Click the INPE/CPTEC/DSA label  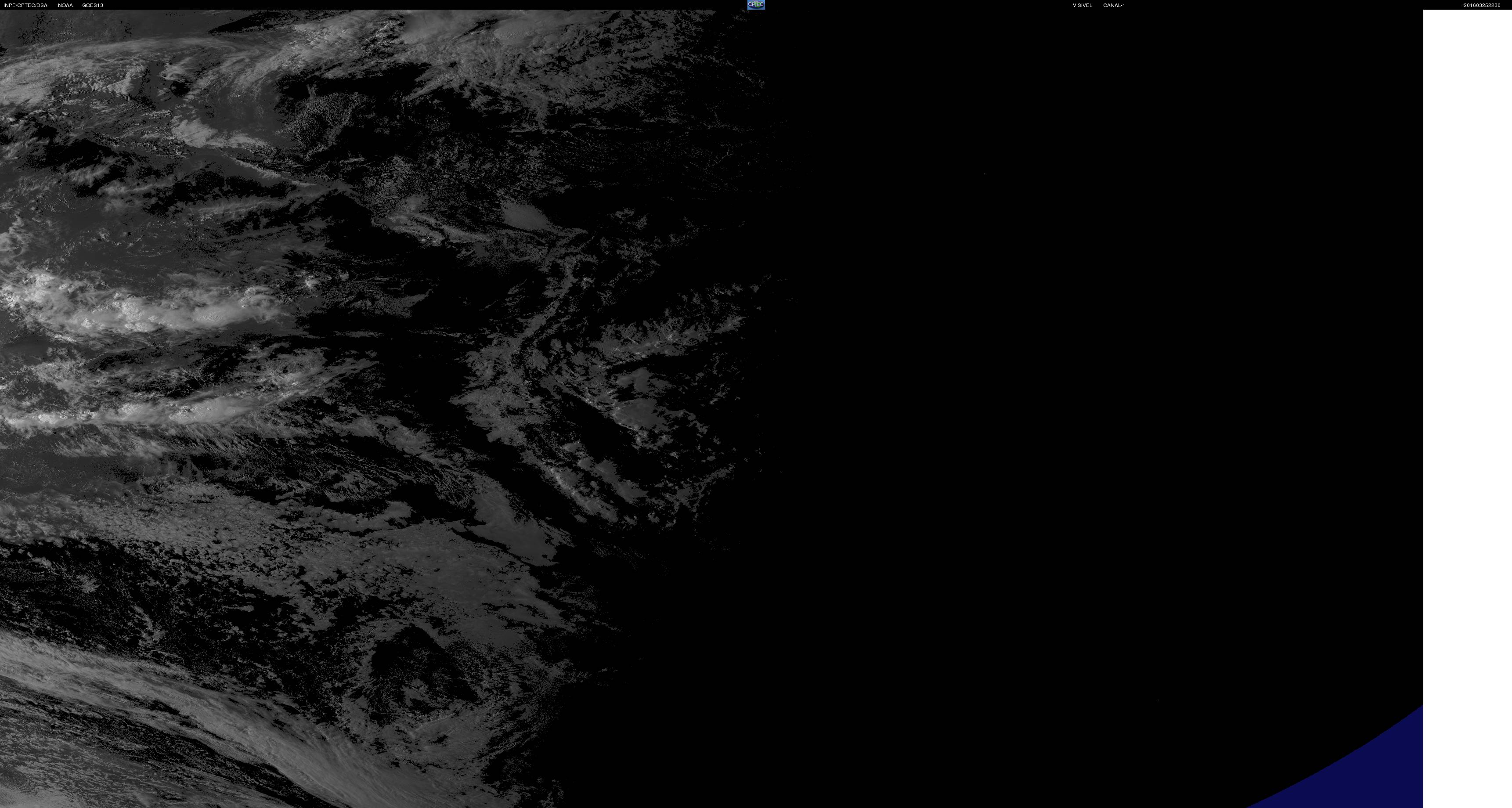(25, 5)
